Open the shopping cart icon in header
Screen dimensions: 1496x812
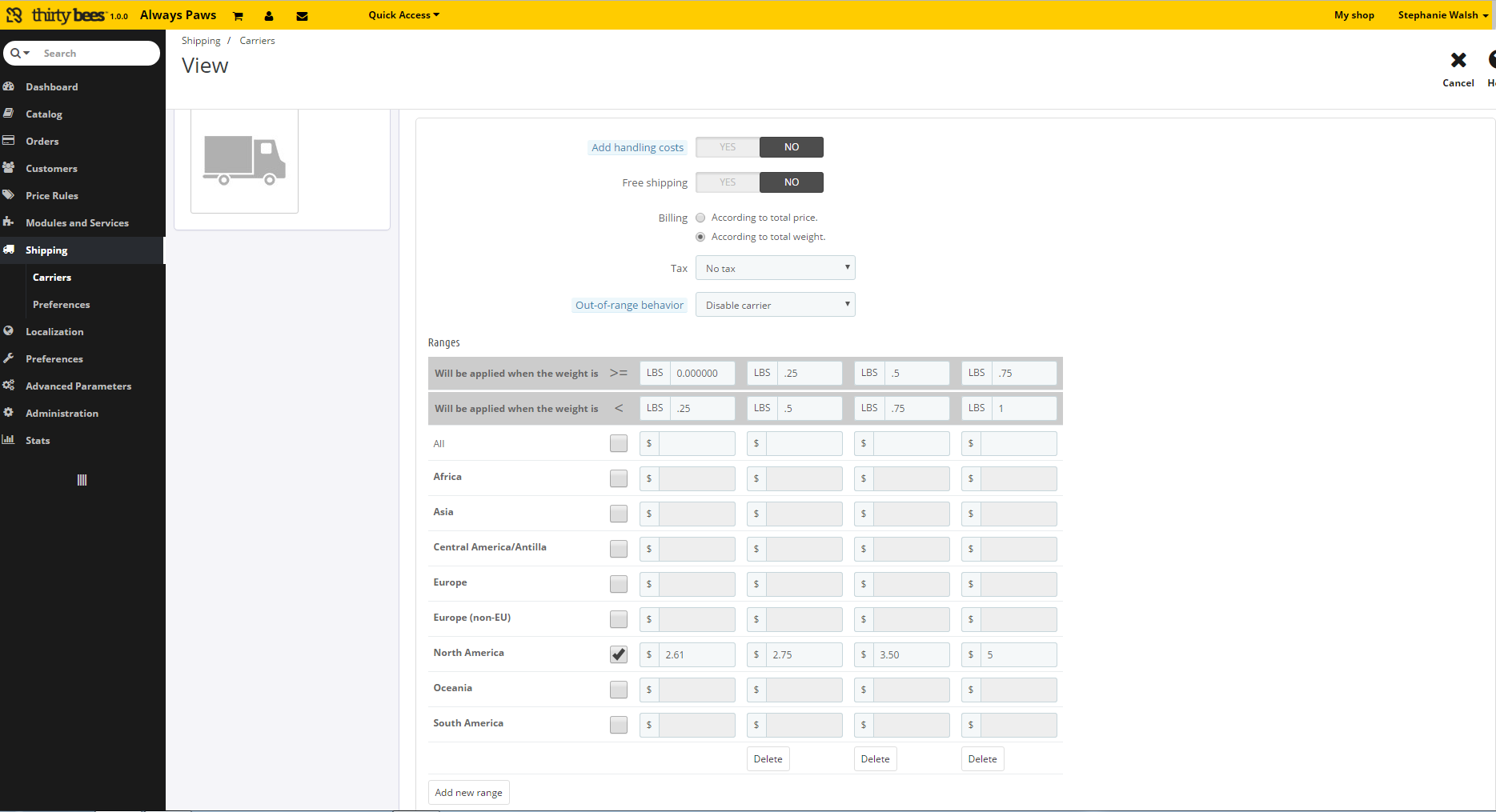238,16
